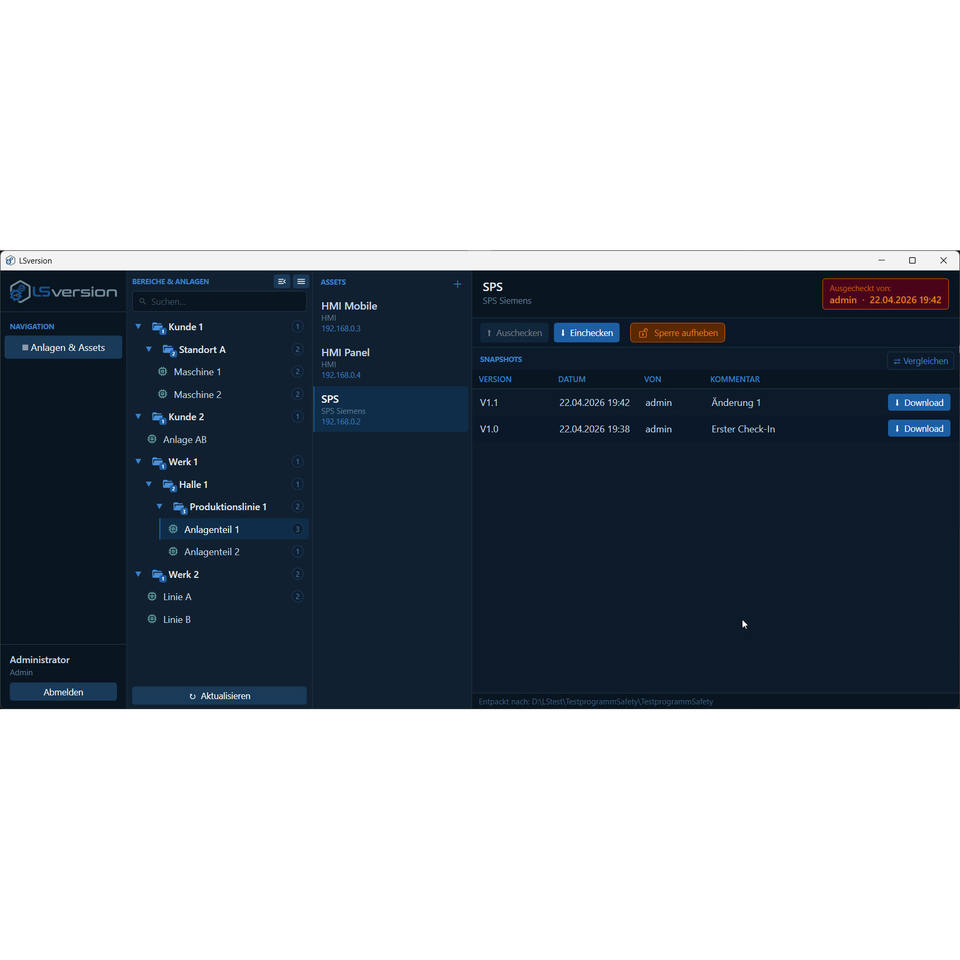The width and height of the screenshot is (960, 960).
Task: Click the Aktualisieren refresh button
Action: 219,696
